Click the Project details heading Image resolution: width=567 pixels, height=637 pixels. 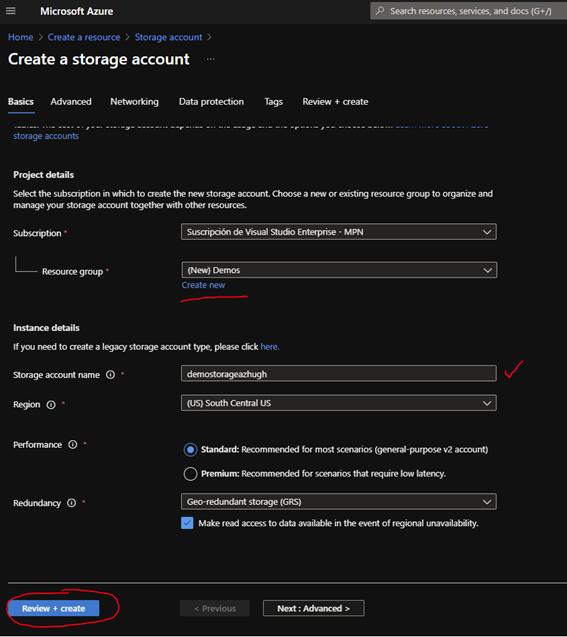pyautogui.click(x=43, y=175)
